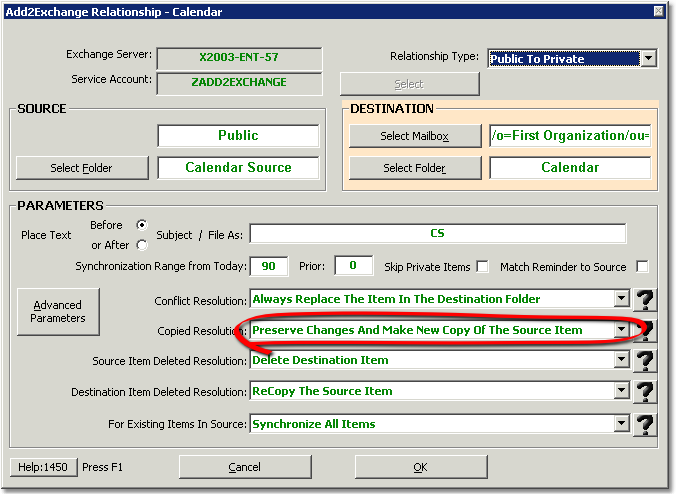The image size is (676, 496).
Task: Expand the Conflict Resolution dropdown
Action: [621, 298]
